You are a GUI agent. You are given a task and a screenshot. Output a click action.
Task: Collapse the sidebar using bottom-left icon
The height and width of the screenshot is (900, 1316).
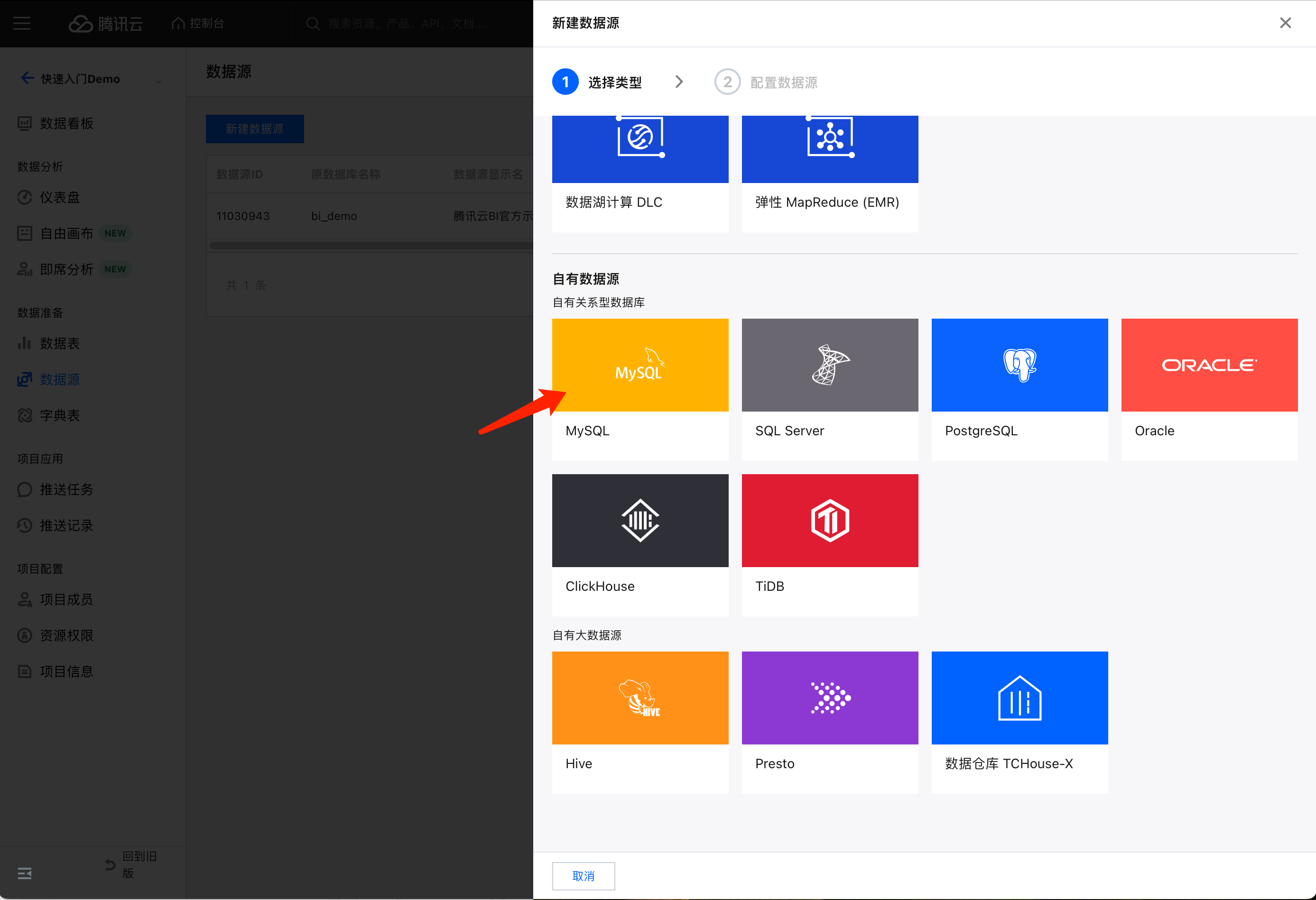[24, 873]
